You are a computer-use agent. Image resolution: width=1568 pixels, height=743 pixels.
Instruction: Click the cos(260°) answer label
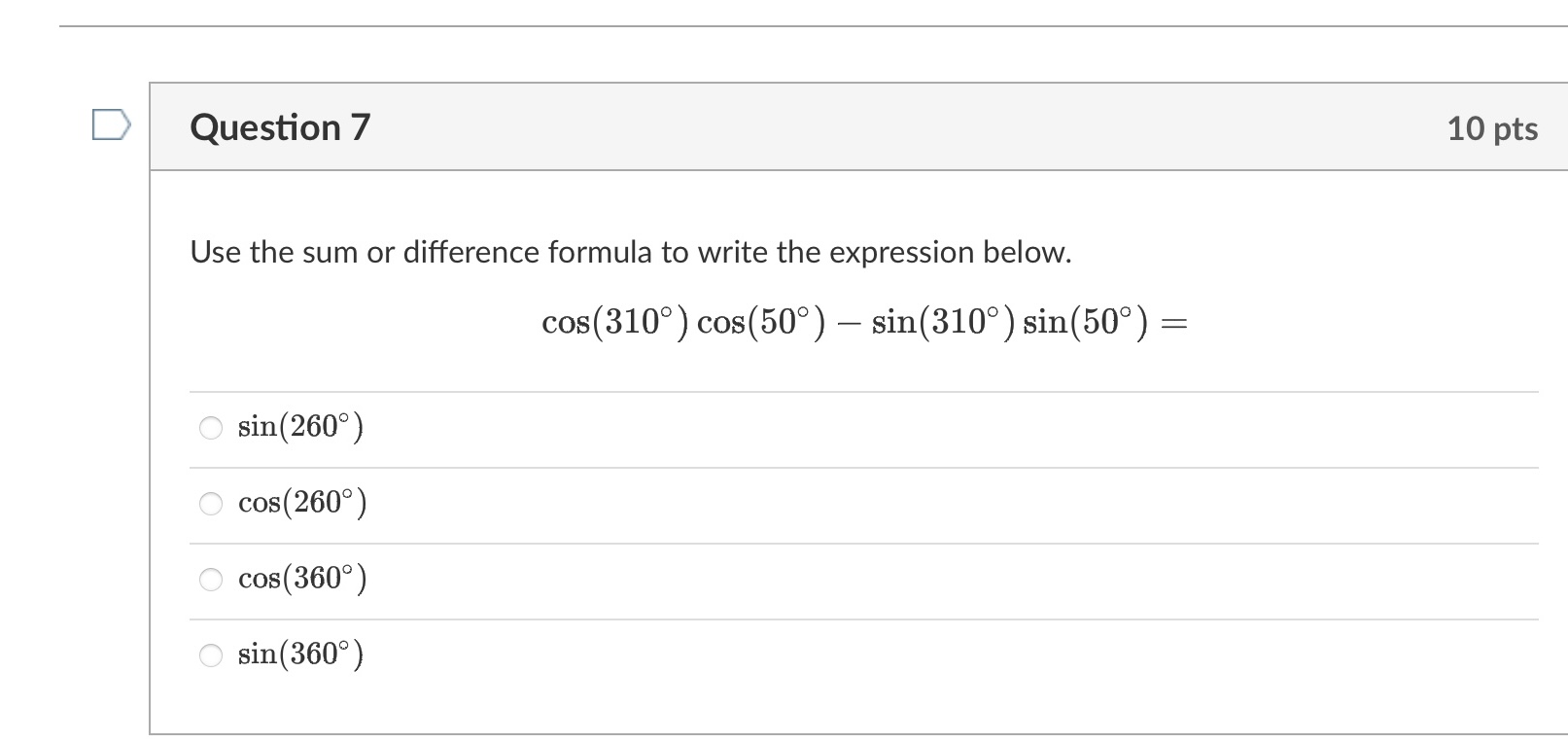point(302,503)
